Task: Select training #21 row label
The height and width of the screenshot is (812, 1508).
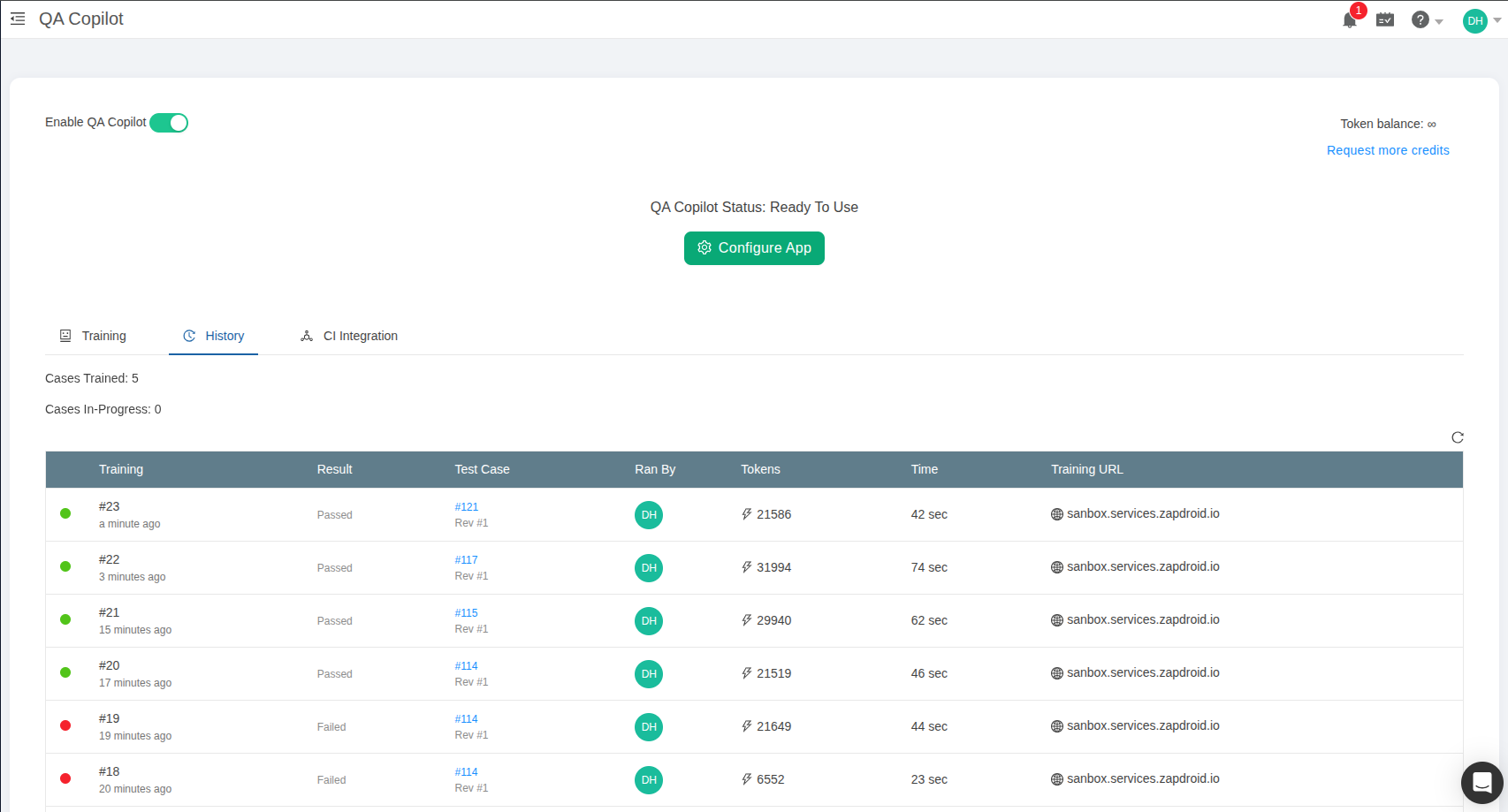Action: coord(110,612)
